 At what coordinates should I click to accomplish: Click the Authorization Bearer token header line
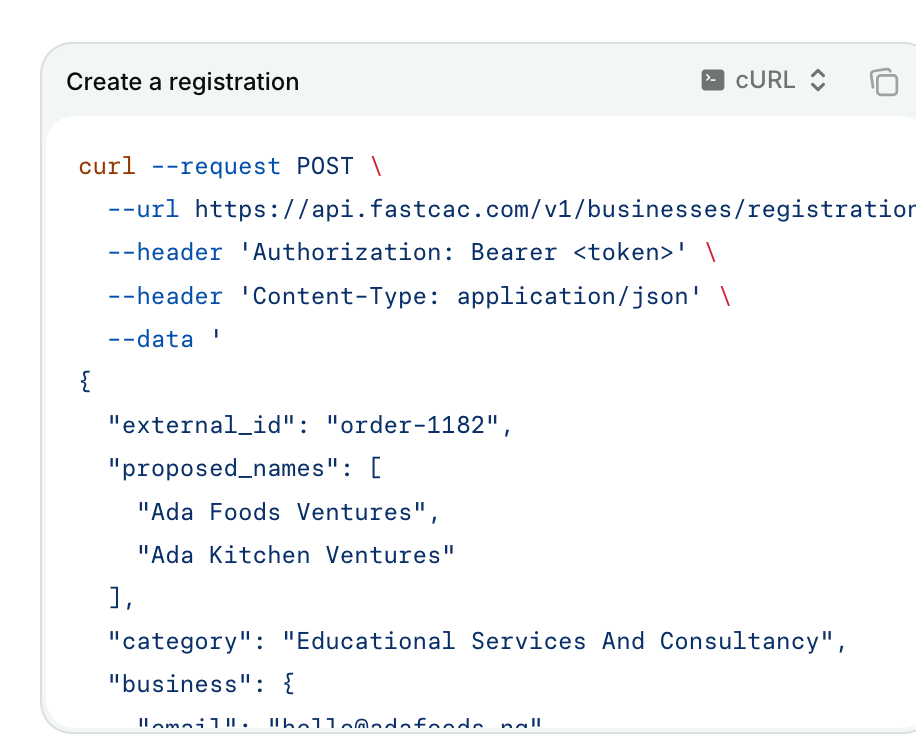(412, 252)
